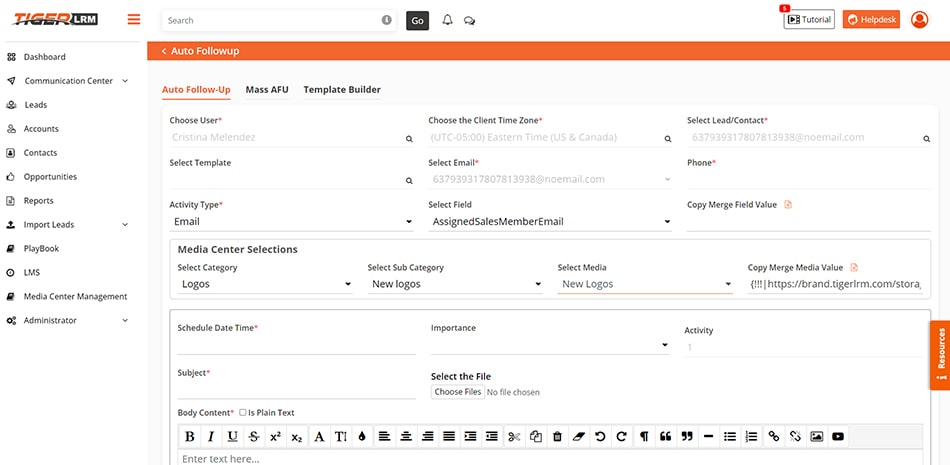Switch to the Mass AFU tab
950x465 pixels.
pos(267,90)
